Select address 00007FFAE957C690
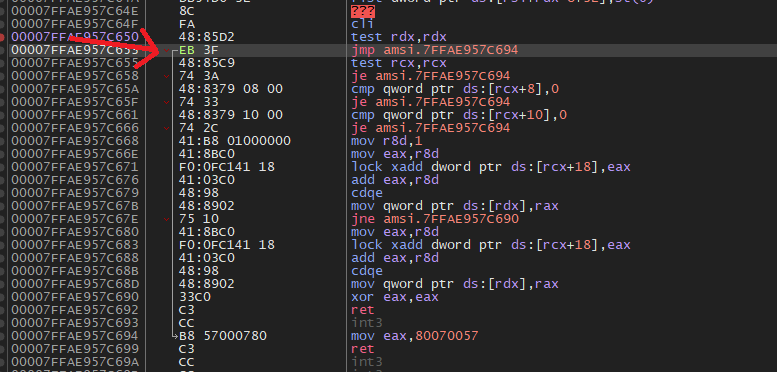This screenshot has height=372, width=779. tap(75, 297)
